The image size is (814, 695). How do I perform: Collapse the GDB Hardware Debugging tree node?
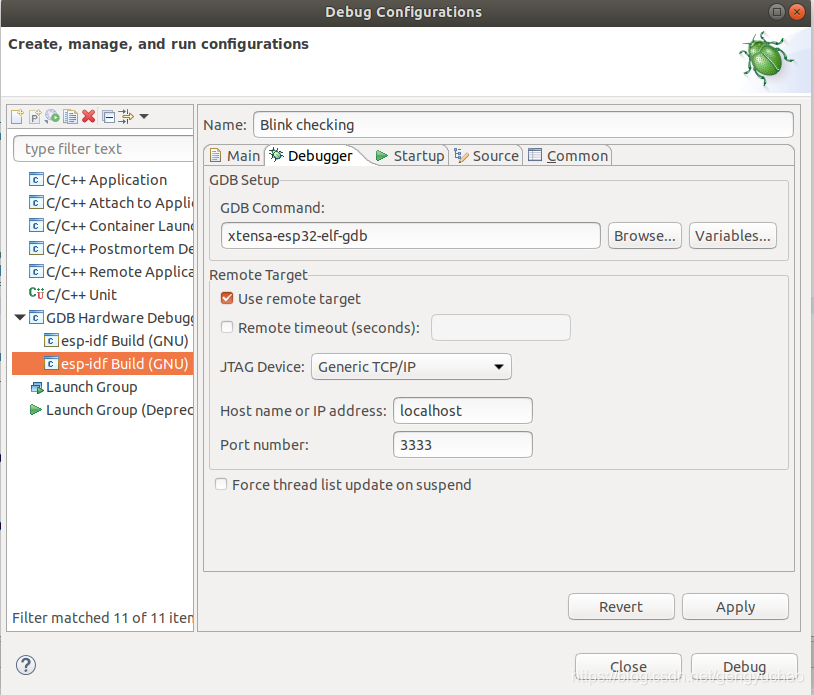20,317
